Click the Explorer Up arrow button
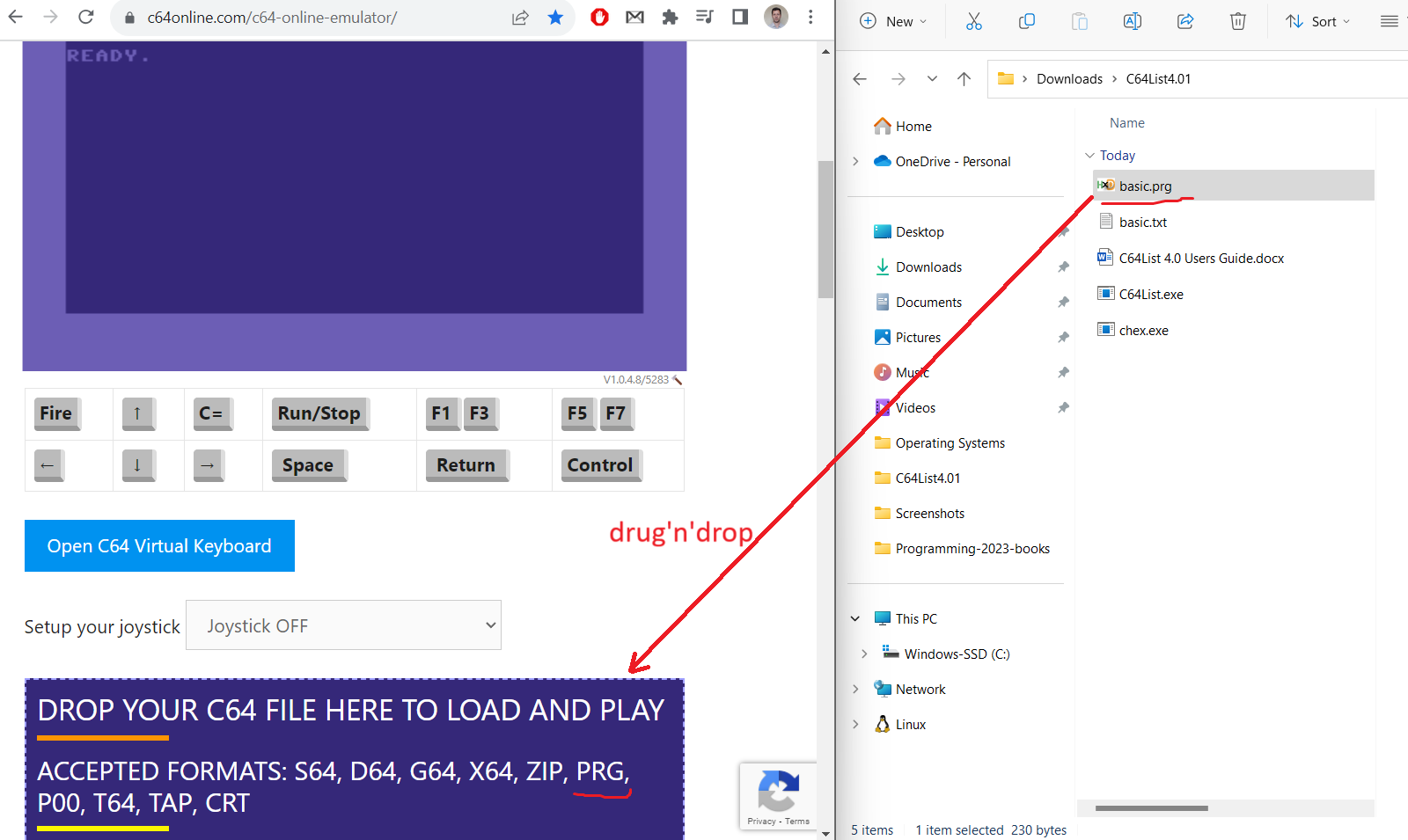 (964, 79)
